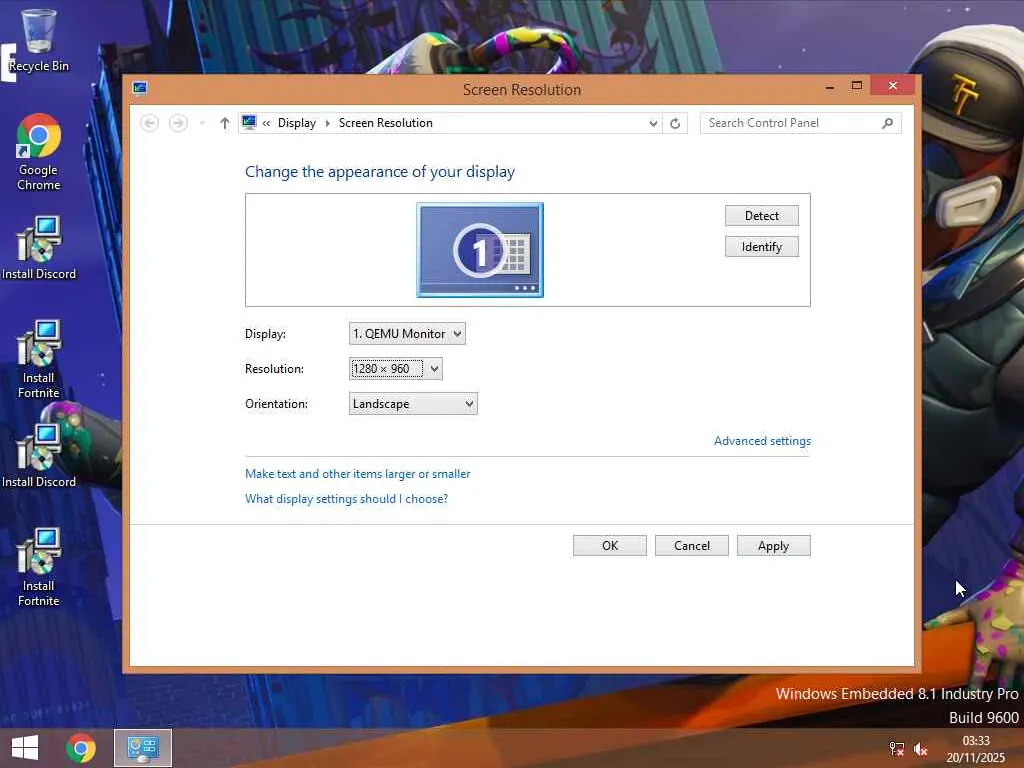Activate the Control Panel taskbar button

pyautogui.click(x=143, y=748)
